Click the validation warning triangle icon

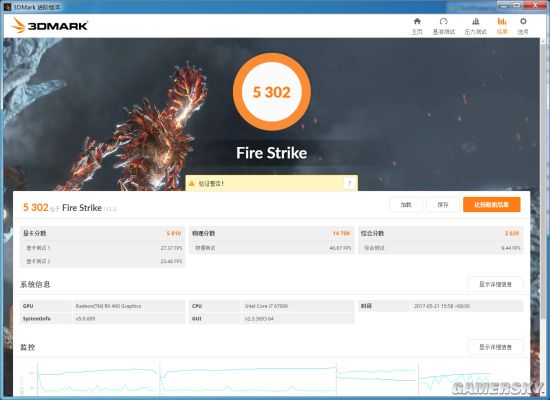192,183
